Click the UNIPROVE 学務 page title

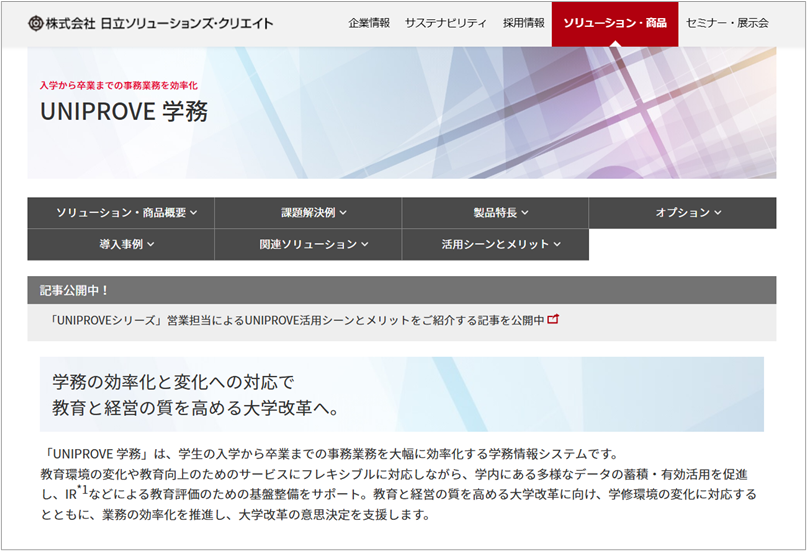(124, 111)
